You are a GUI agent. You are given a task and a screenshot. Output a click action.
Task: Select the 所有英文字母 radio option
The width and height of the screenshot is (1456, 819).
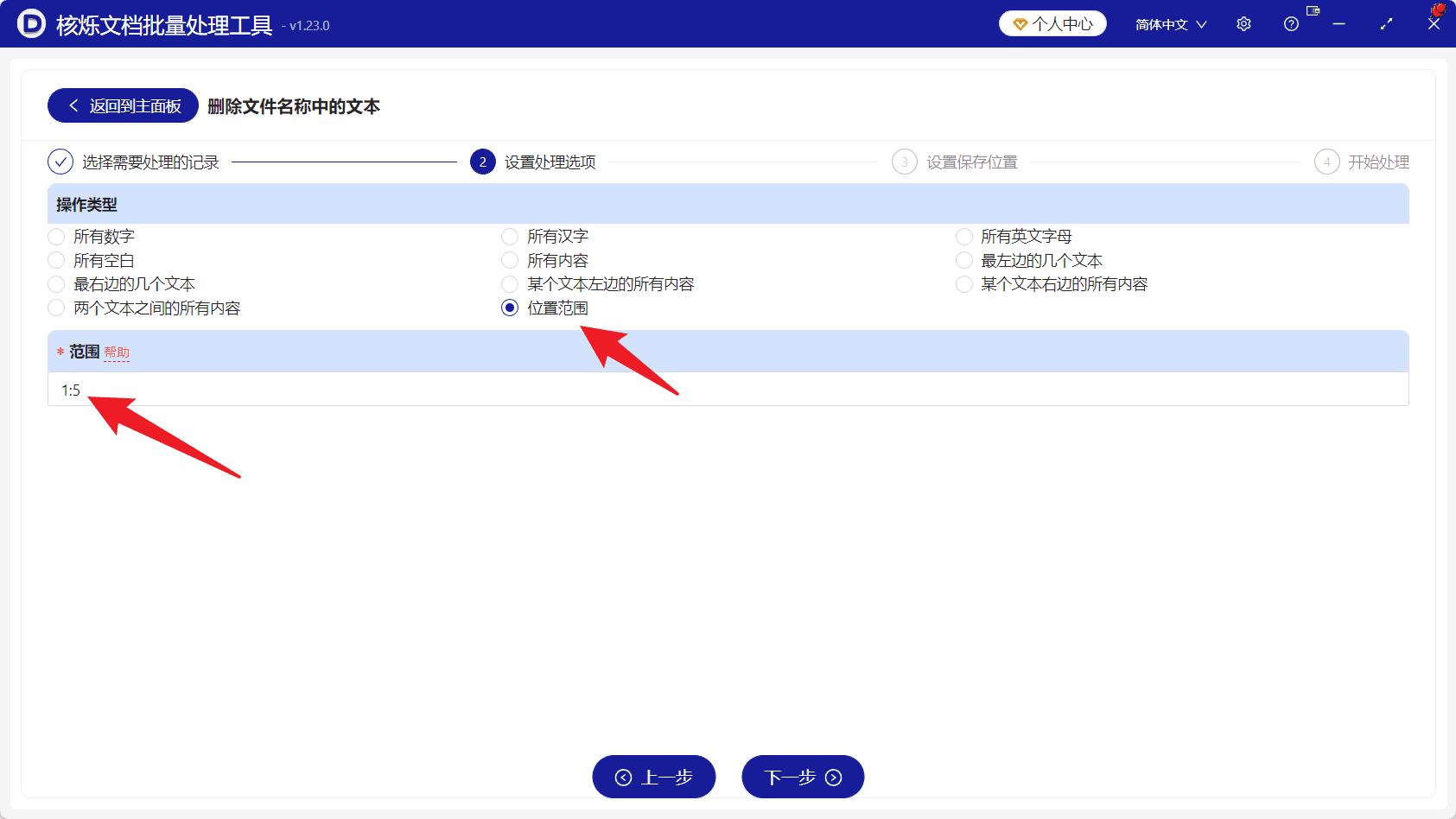click(1014, 236)
